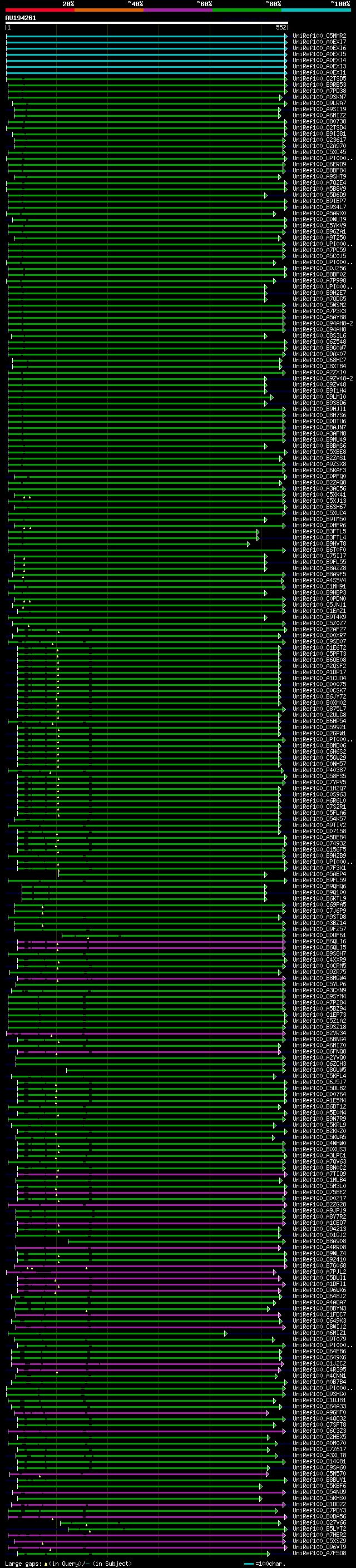Select the UniRef100_C1EAZ1 label

click(319, 611)
